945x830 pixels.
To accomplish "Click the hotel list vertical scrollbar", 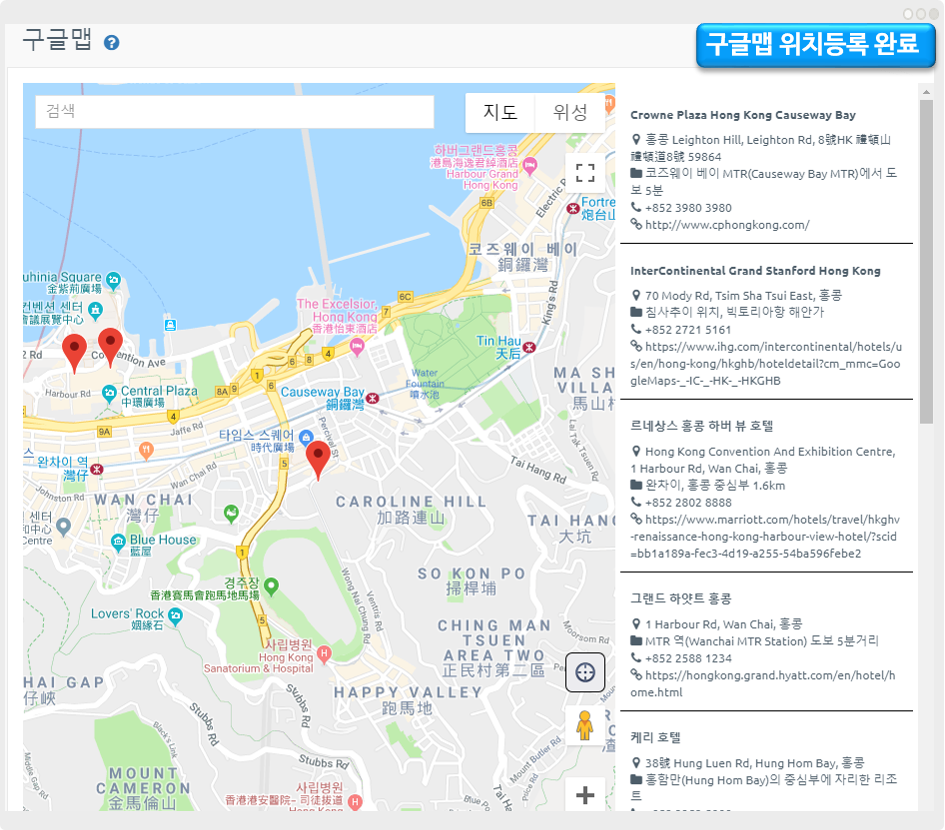I will coord(926,250).
